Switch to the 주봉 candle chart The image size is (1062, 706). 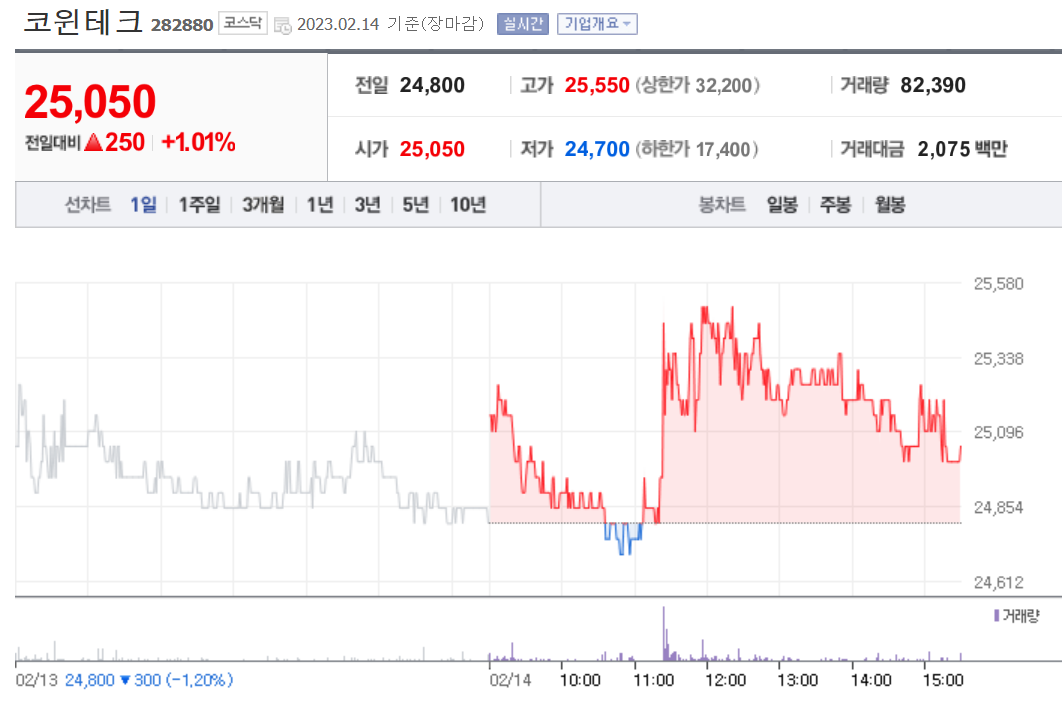coord(835,205)
